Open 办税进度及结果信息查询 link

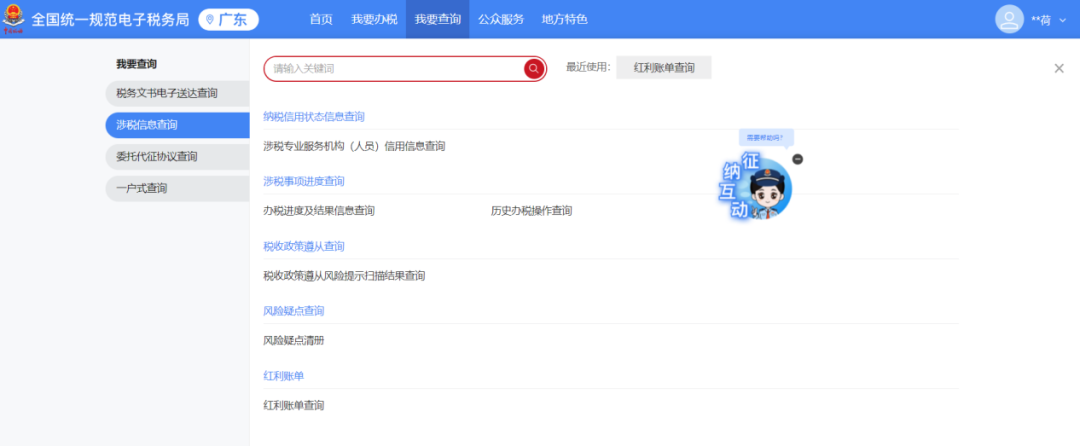click(319, 211)
